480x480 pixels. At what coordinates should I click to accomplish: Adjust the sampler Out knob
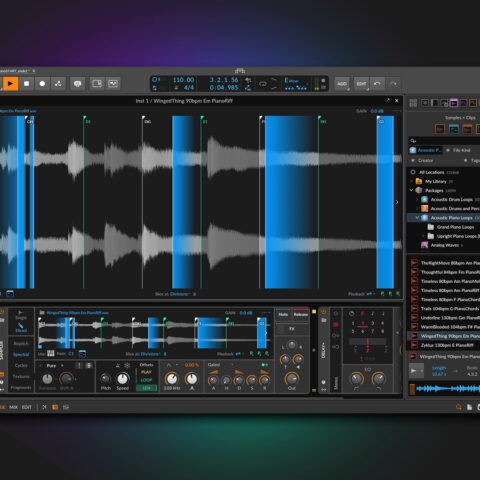292,379
